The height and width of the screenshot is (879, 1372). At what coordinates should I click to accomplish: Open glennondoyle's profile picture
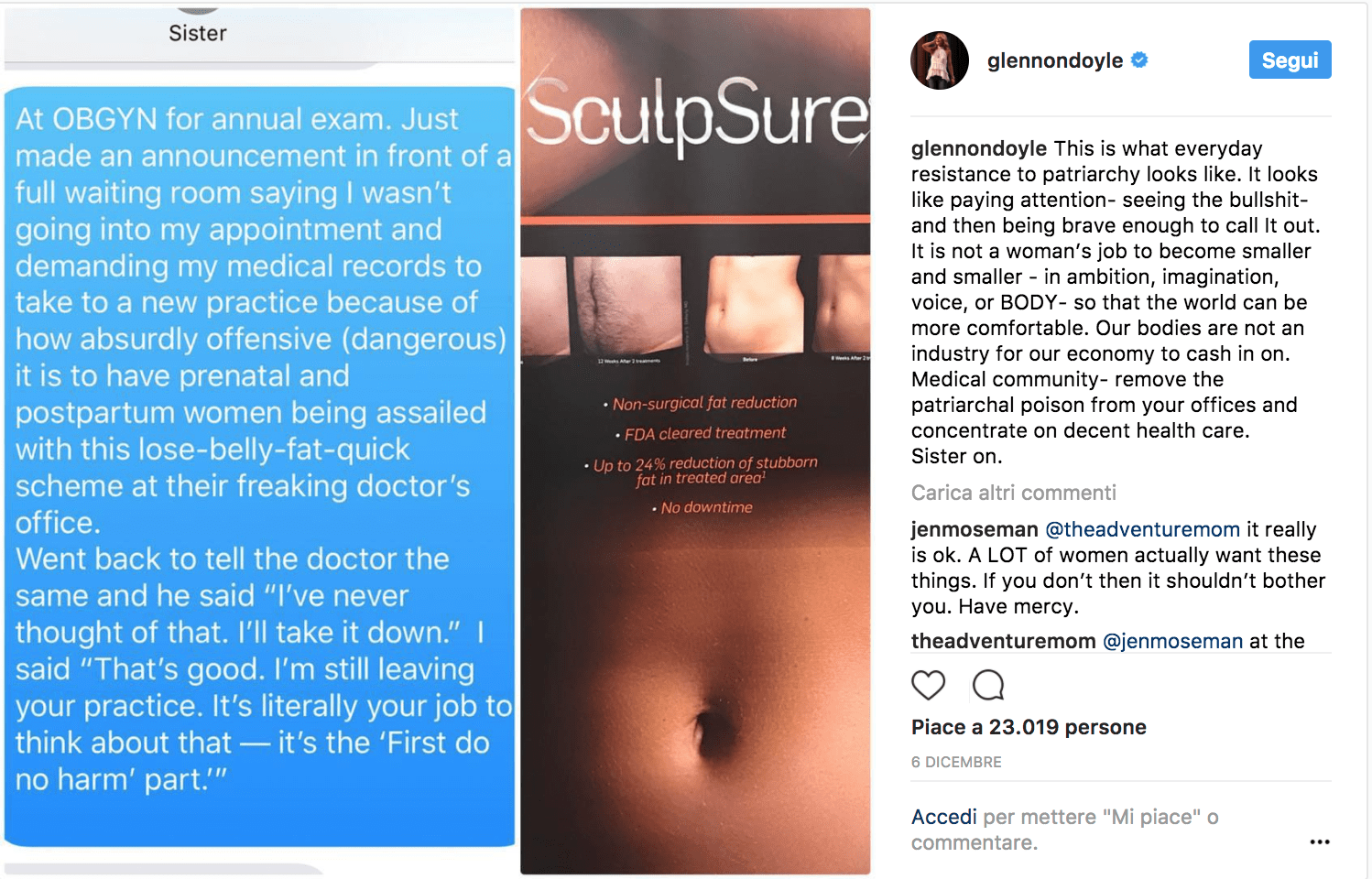(939, 60)
